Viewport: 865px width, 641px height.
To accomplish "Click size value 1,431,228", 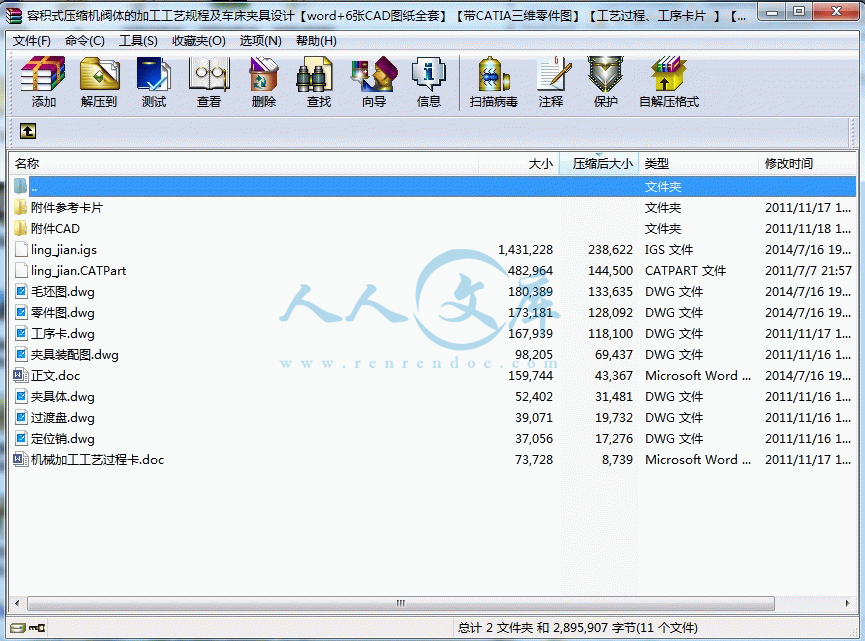I will (525, 250).
